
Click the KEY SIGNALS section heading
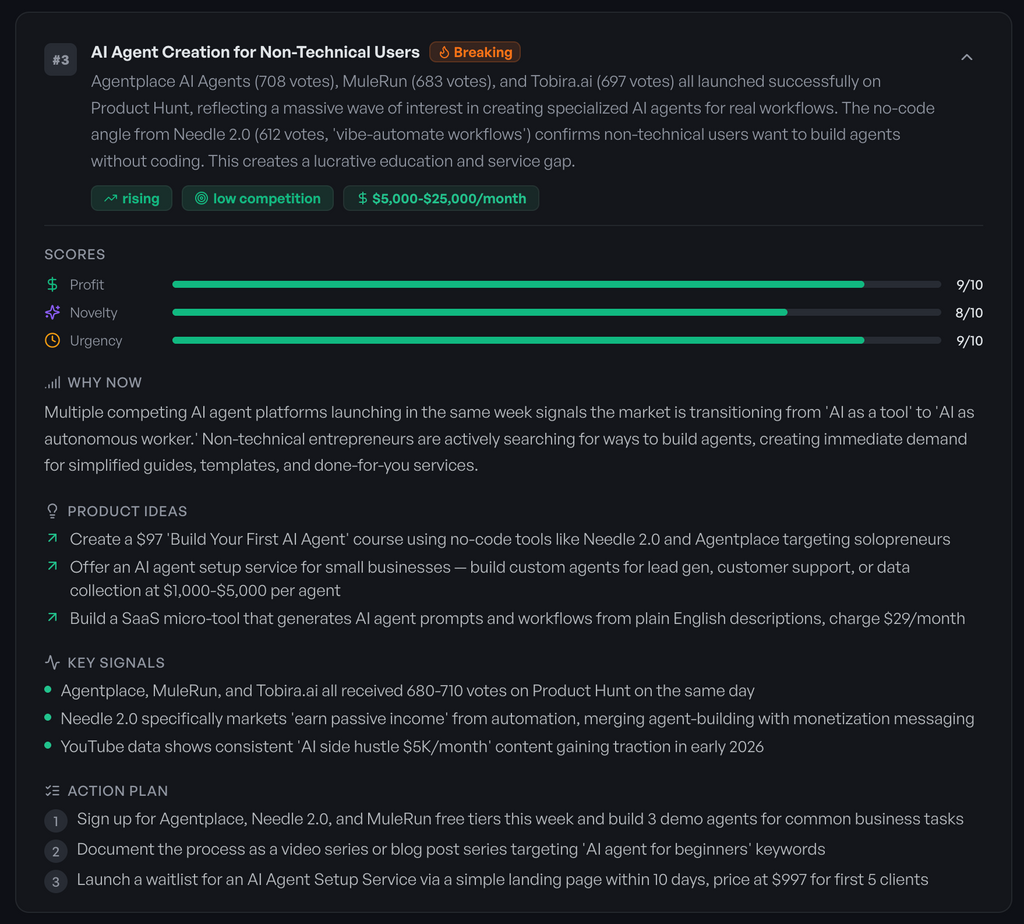coord(116,663)
